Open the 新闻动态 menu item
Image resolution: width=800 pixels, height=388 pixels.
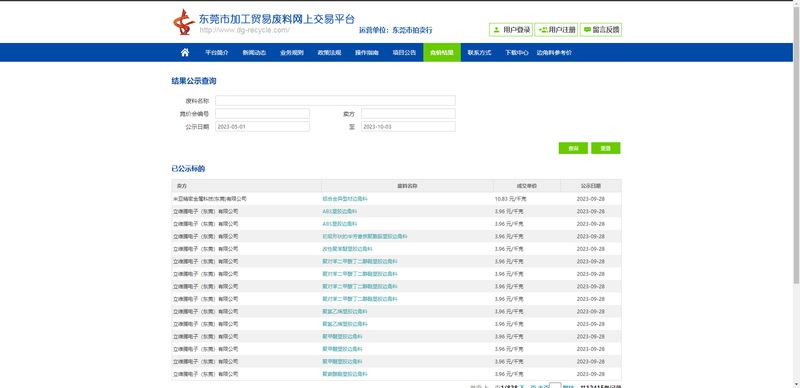tap(254, 53)
